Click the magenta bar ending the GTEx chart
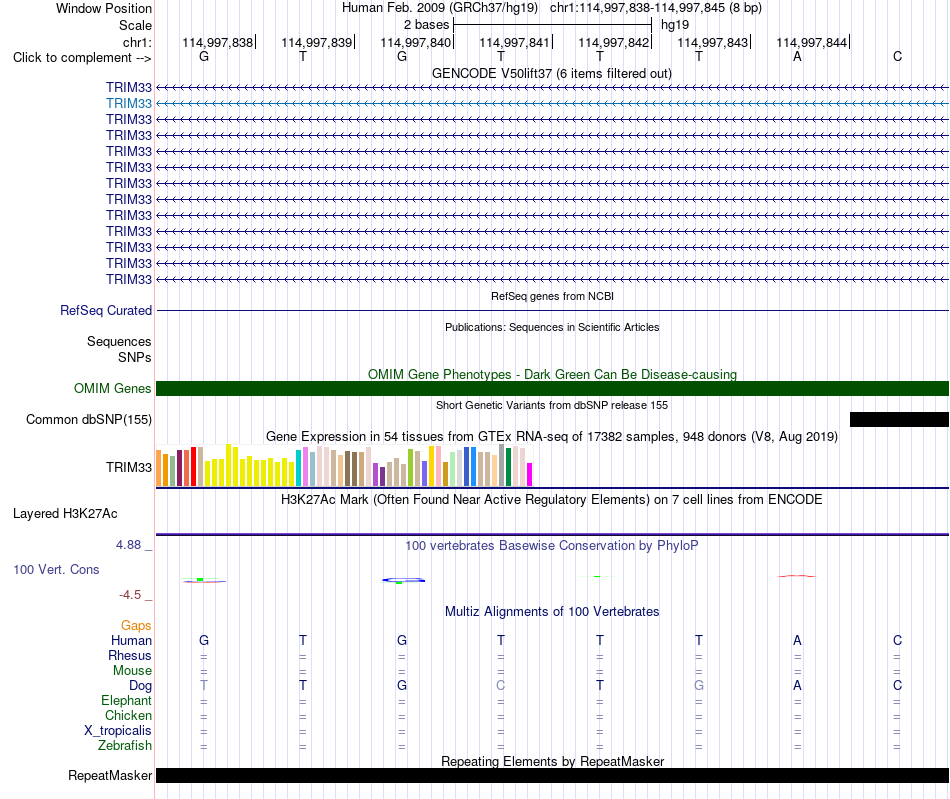The height and width of the screenshot is (799, 950). coord(530,474)
